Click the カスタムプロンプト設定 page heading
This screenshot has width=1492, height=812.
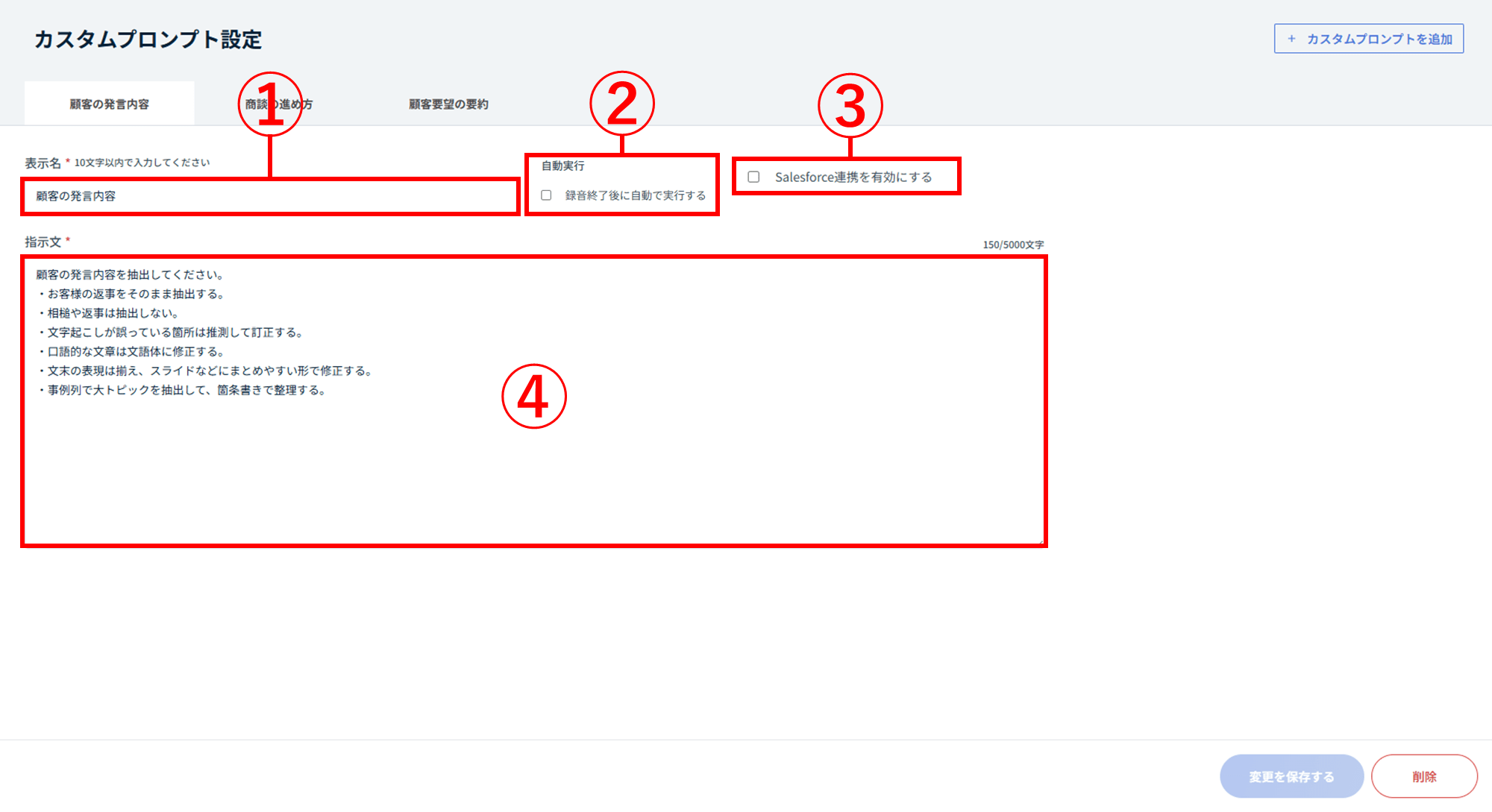click(148, 40)
